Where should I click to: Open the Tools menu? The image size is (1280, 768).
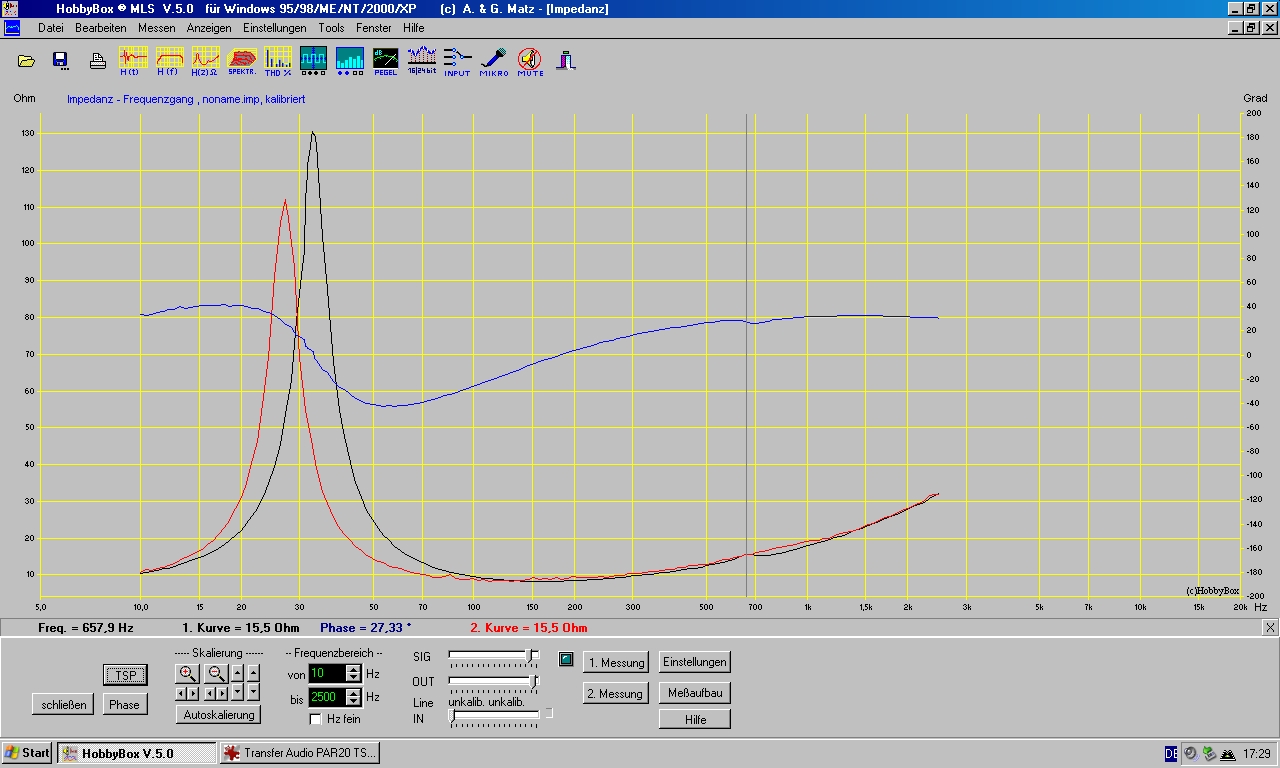pos(331,28)
